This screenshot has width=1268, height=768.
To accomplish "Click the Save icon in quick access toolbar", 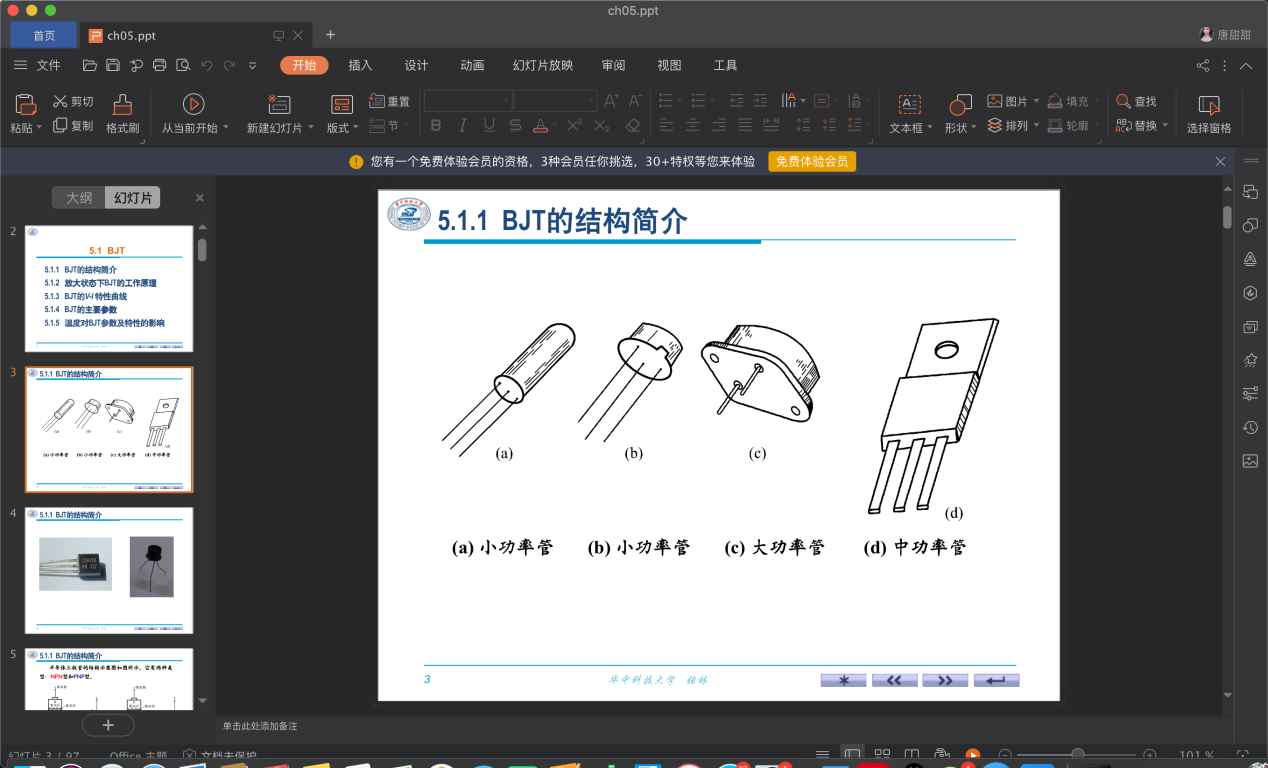I will [113, 65].
